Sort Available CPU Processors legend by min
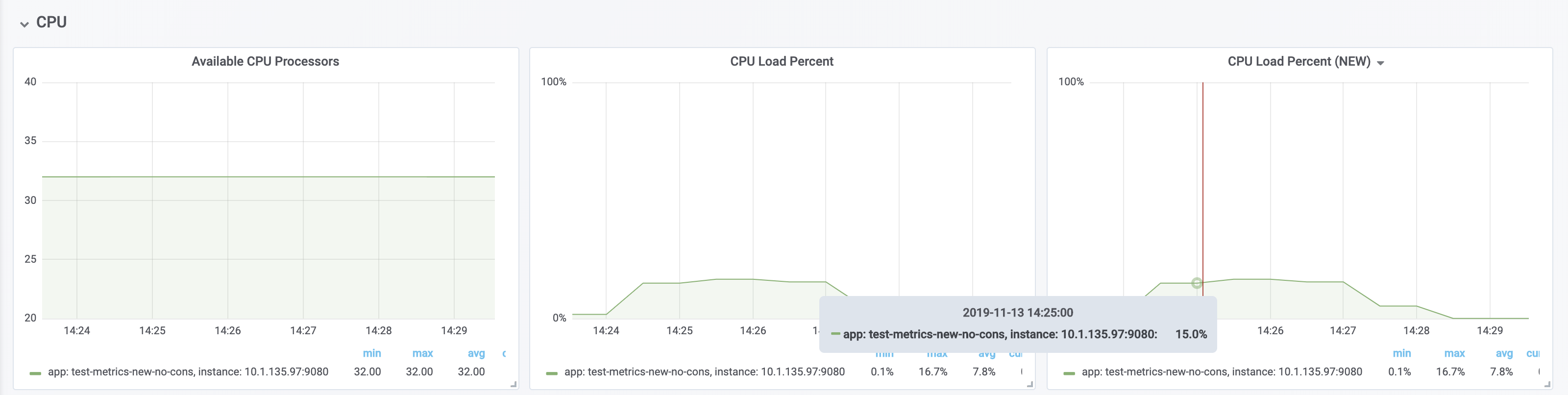 [x=371, y=354]
